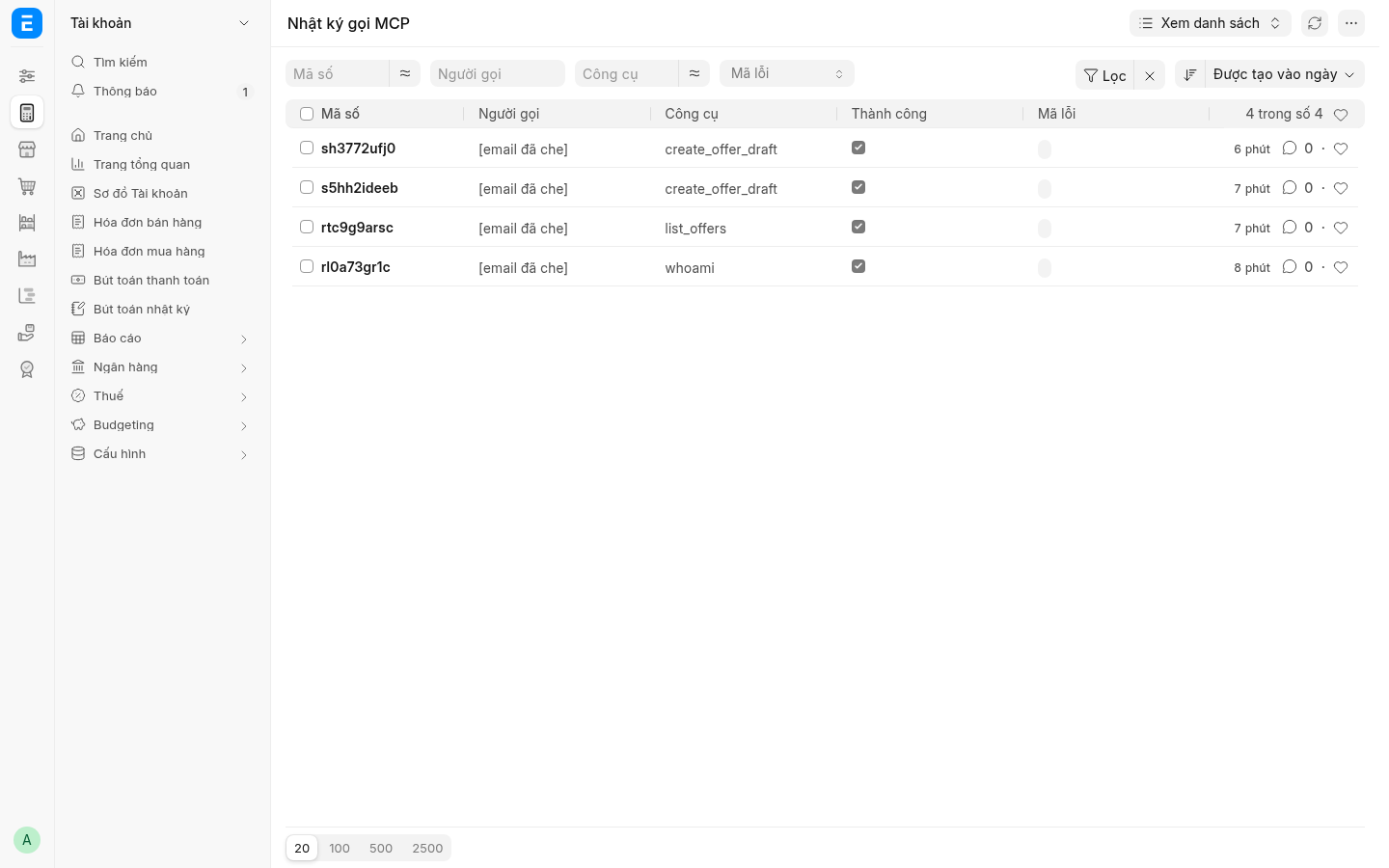Image resolution: width=1389 pixels, height=868 pixels.
Task: Click the Mã số filter field
Action: 338,73
